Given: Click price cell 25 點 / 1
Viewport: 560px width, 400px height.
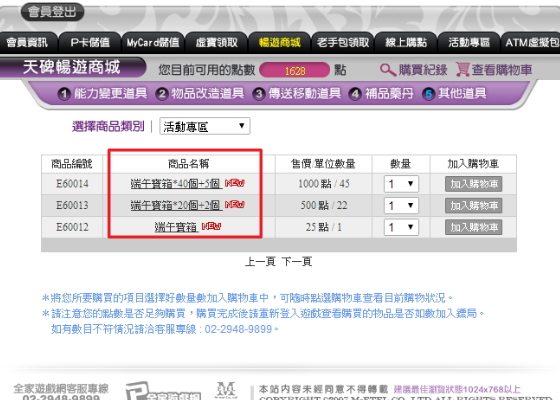Looking at the screenshot, I should pos(324,227).
